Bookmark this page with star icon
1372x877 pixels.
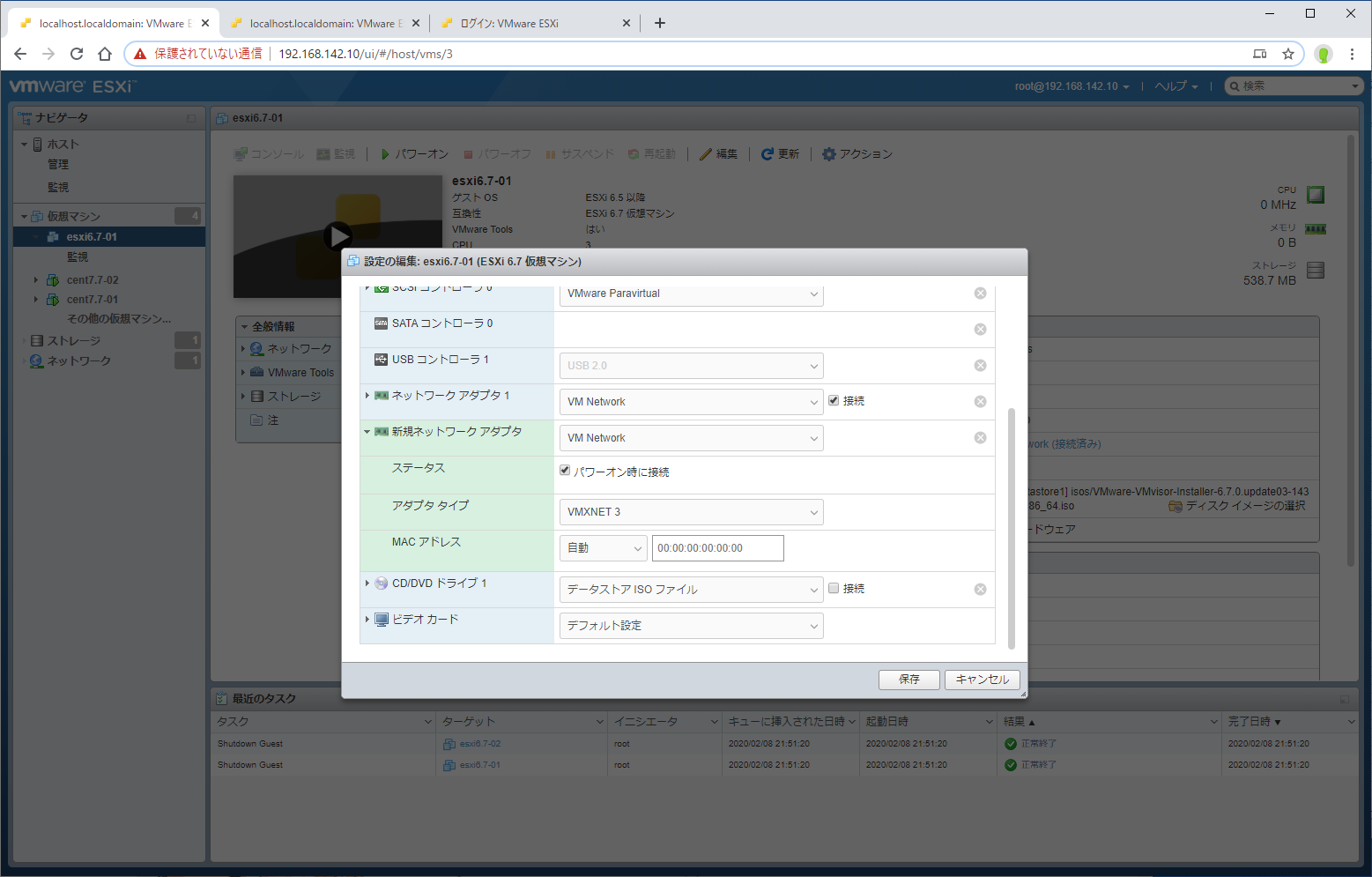pyautogui.click(x=1288, y=54)
